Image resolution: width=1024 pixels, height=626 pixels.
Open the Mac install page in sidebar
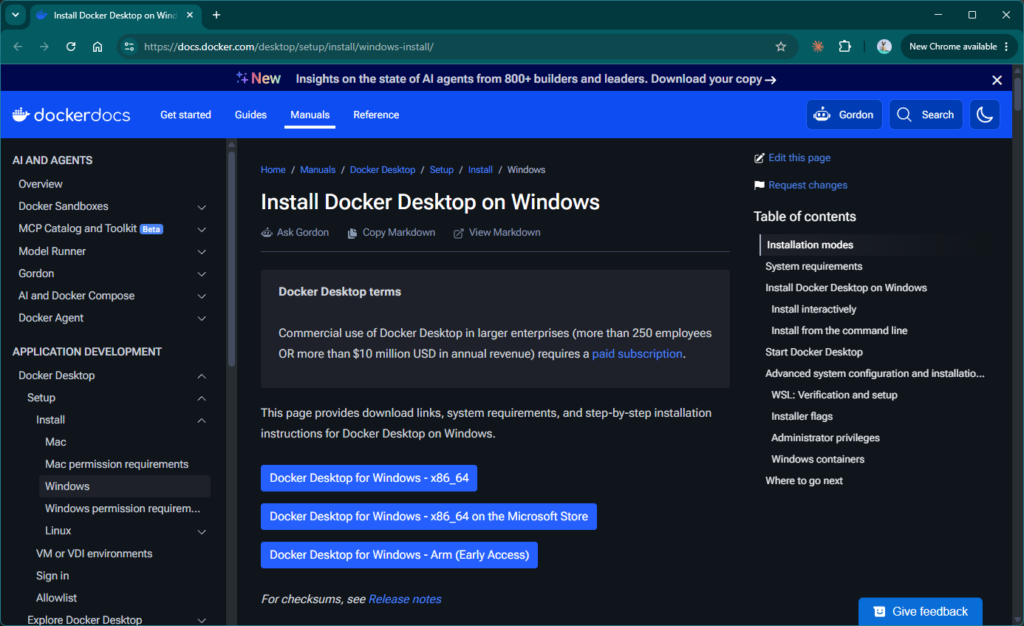coord(56,442)
